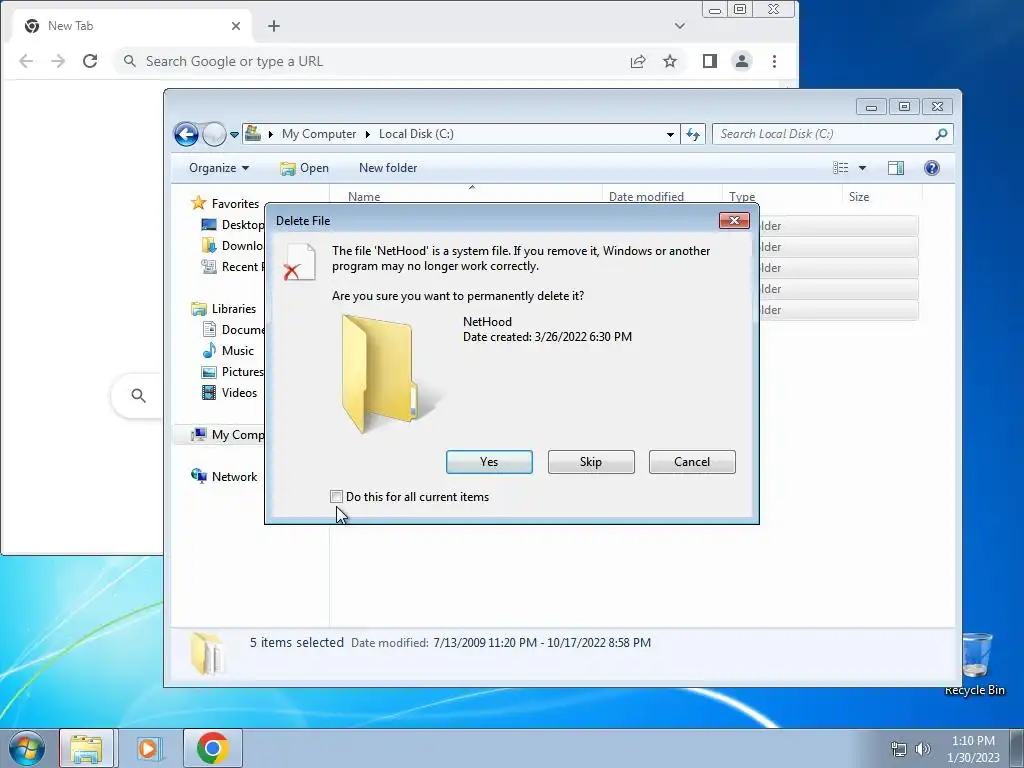Cancel the Delete File dialog
This screenshot has width=1024, height=768.
click(692, 462)
